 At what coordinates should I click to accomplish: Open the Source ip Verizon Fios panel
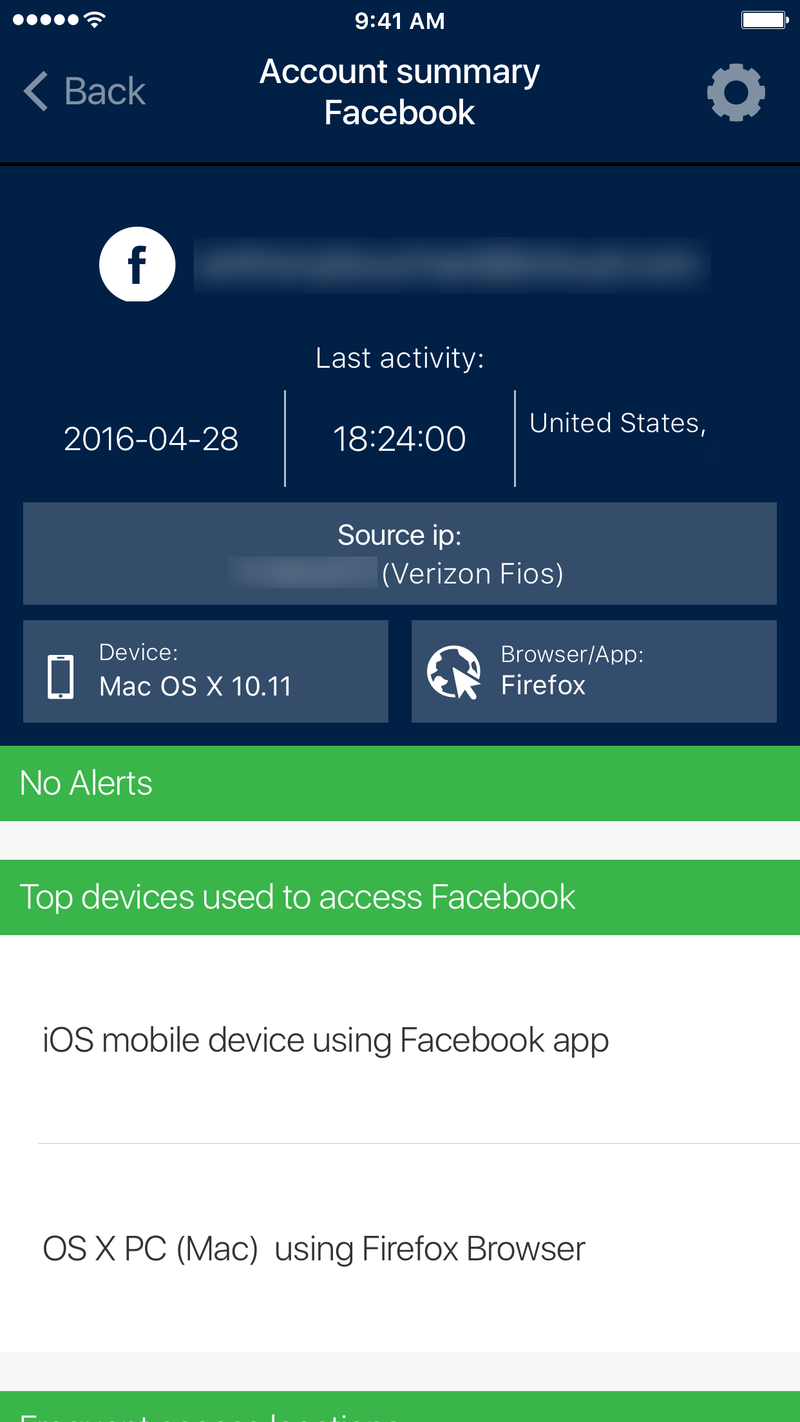(x=400, y=554)
